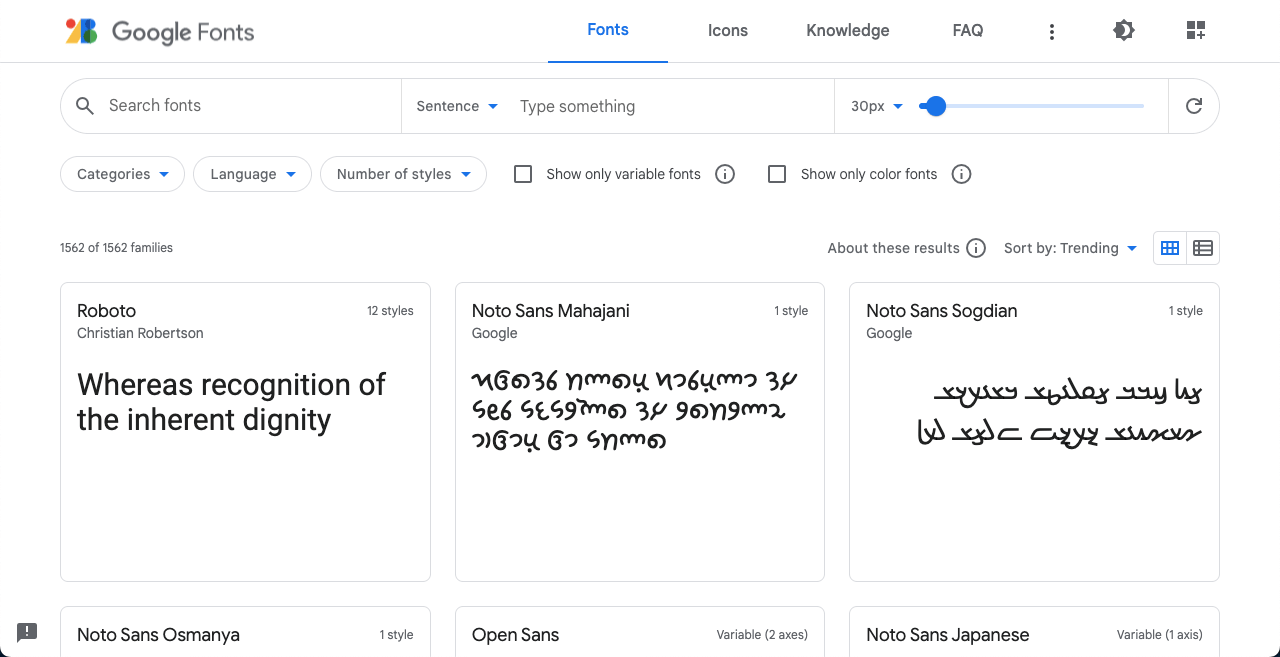Screen dimensions: 1280x657
Task: Open the Noto Sans Sogdian font card
Action: point(1034,432)
